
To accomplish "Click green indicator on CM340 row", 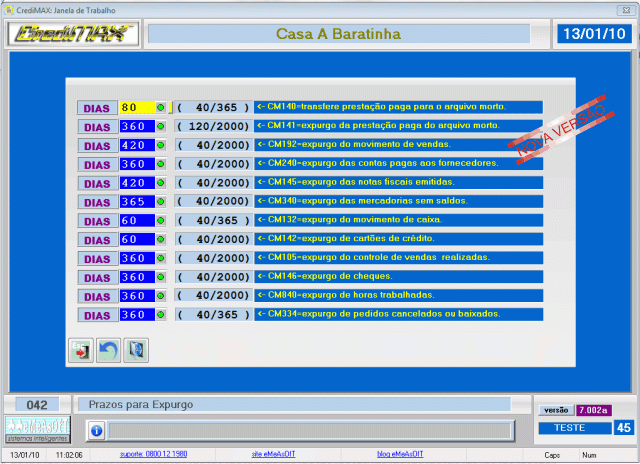I will tap(162, 202).
